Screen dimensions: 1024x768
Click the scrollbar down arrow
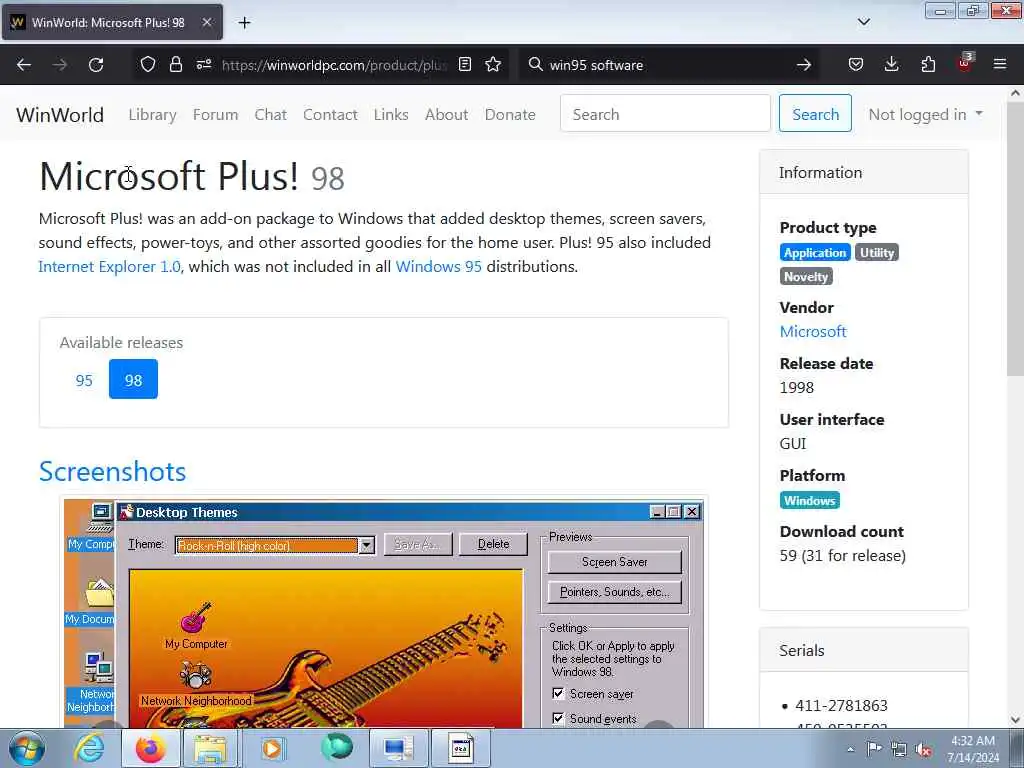[x=1015, y=720]
